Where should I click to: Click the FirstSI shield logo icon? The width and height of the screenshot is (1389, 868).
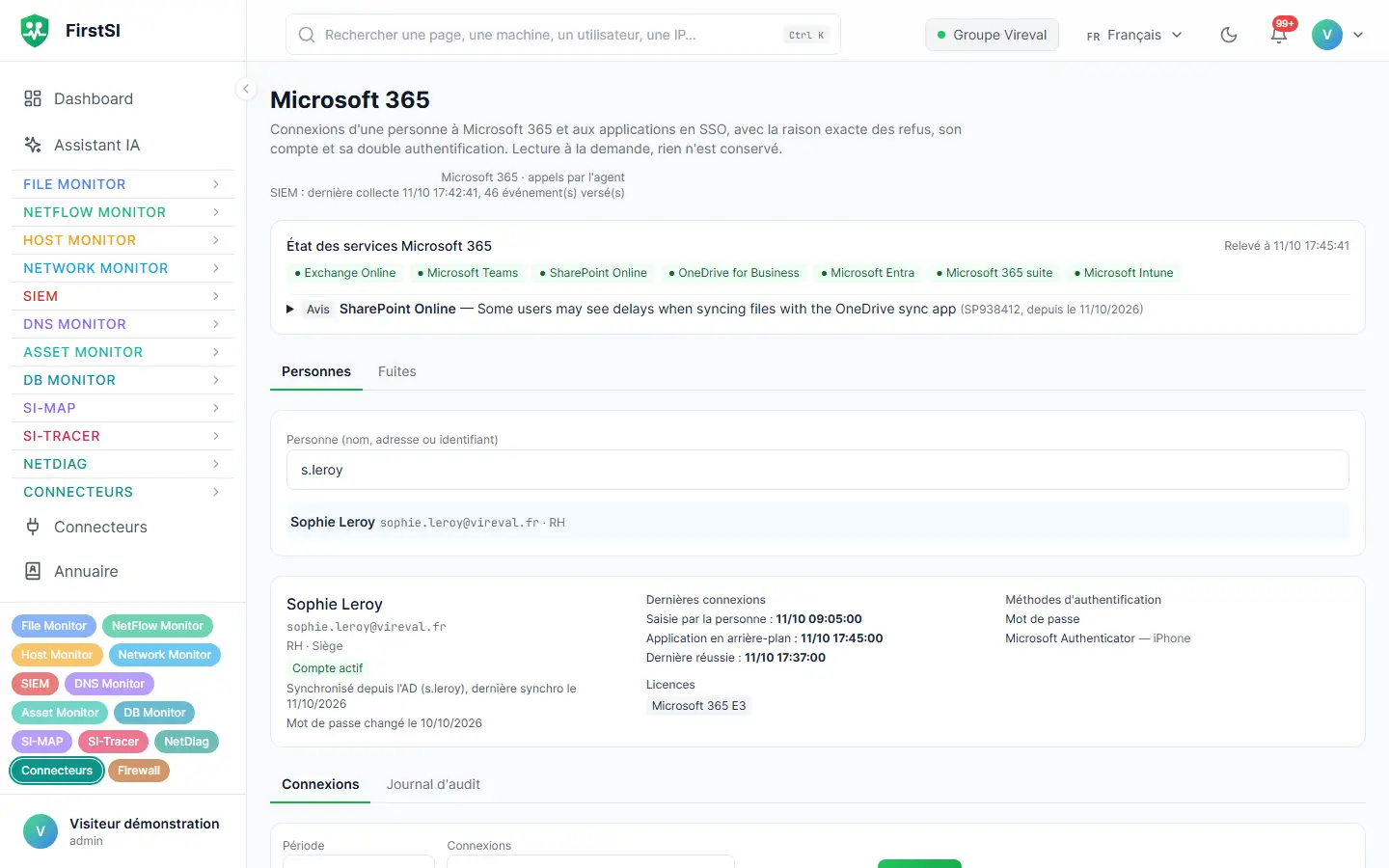35,31
